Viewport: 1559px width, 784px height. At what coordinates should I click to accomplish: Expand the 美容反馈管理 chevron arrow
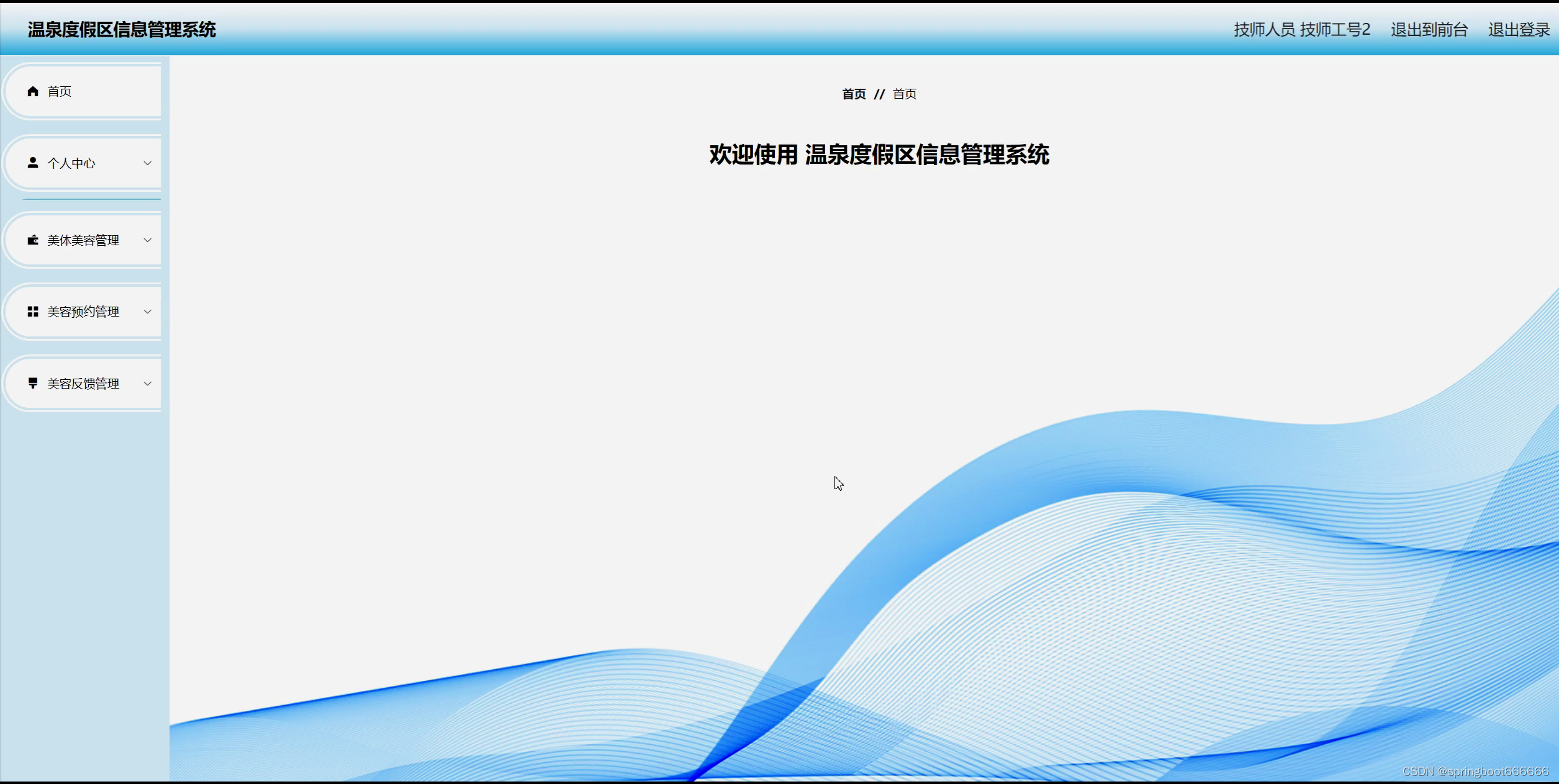click(147, 384)
